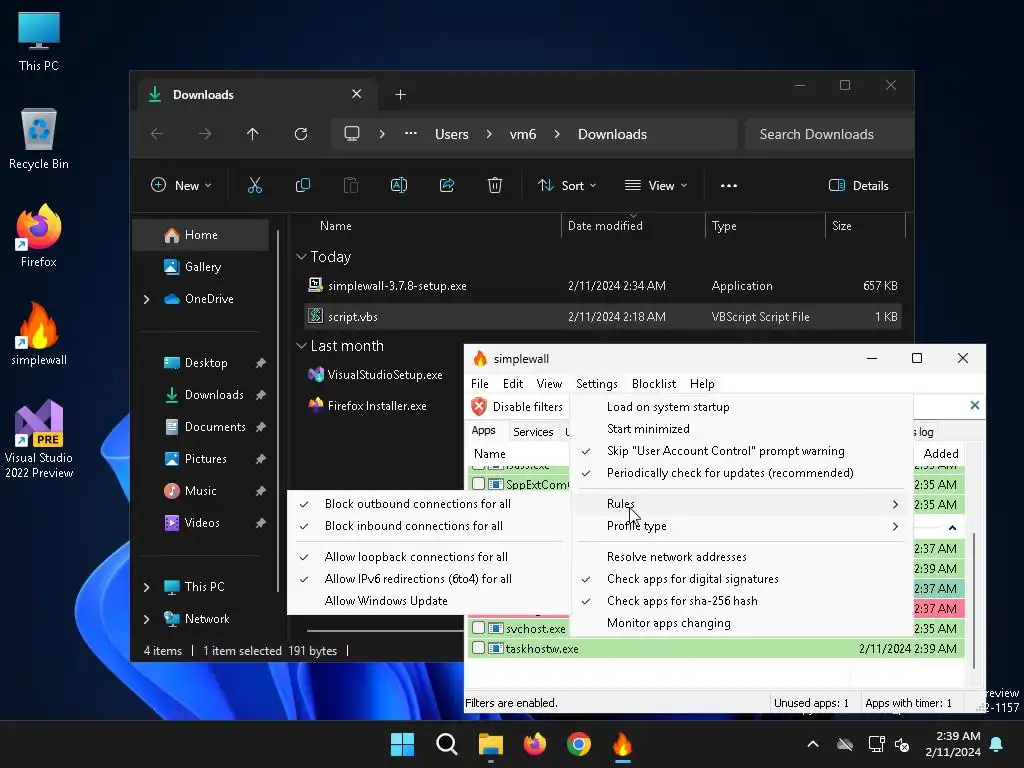The height and width of the screenshot is (768, 1024).
Task: Click simplewall flame icon on taskbar
Action: pyautogui.click(x=622, y=744)
